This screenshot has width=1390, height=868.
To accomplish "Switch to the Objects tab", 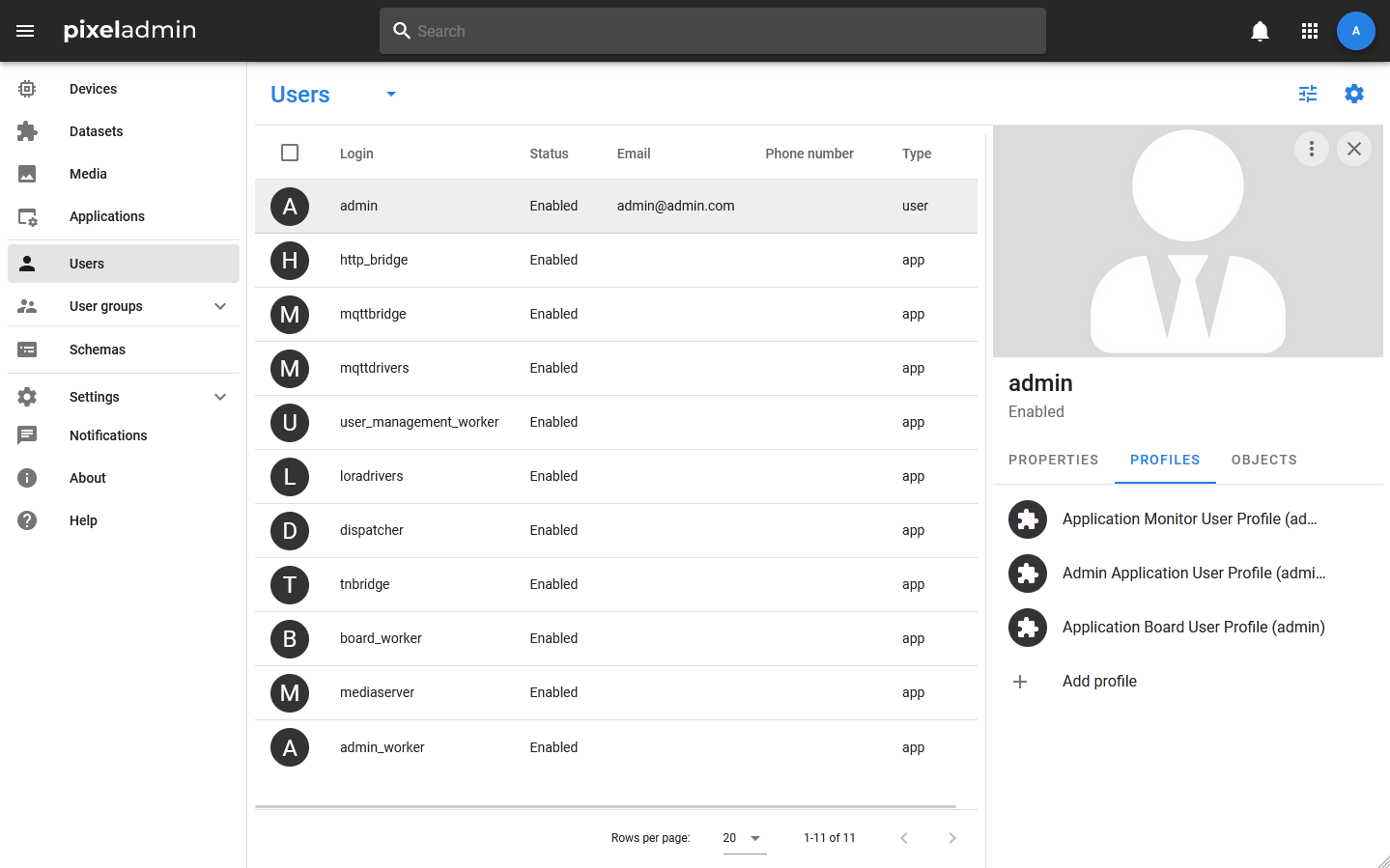I will tap(1263, 460).
